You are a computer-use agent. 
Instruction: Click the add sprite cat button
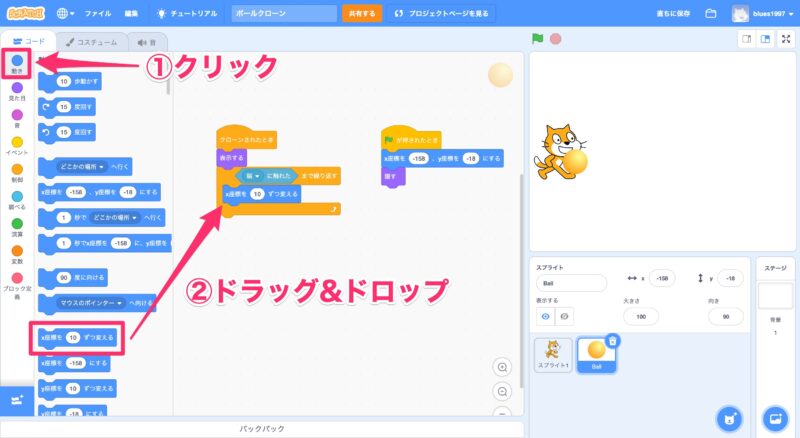point(730,417)
